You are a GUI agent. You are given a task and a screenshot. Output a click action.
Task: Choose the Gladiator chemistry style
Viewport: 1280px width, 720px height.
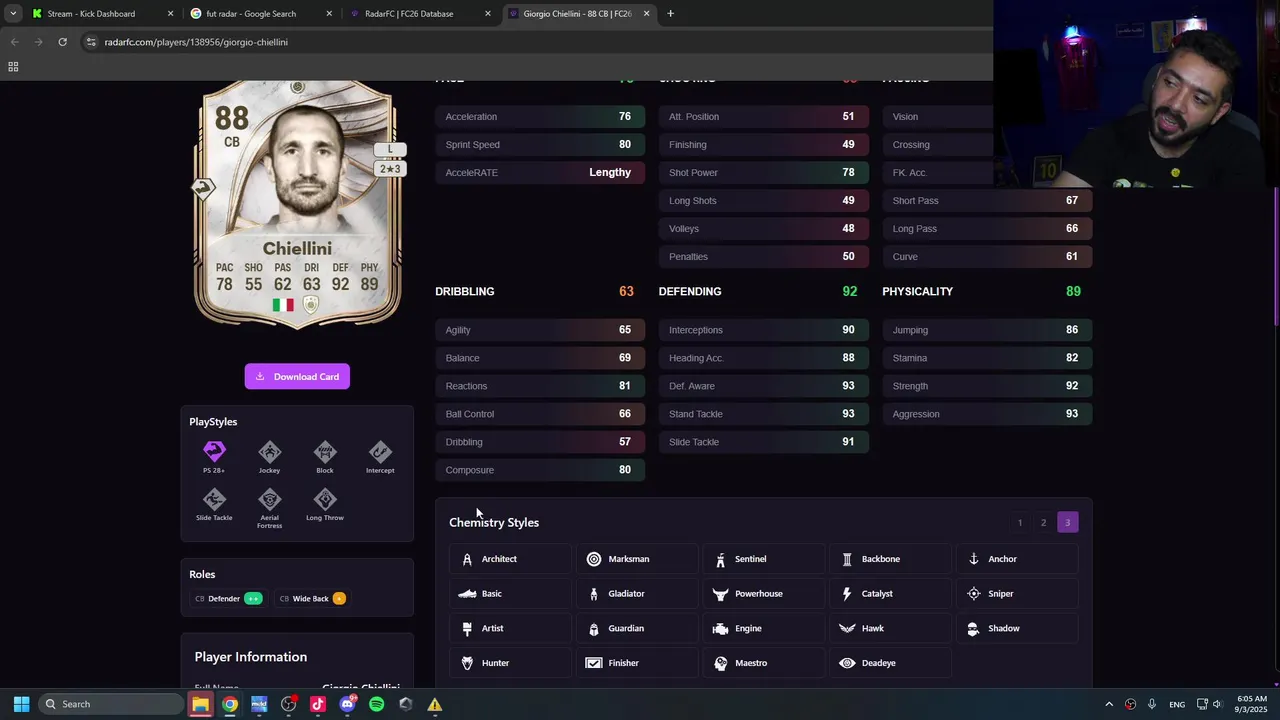point(637,594)
